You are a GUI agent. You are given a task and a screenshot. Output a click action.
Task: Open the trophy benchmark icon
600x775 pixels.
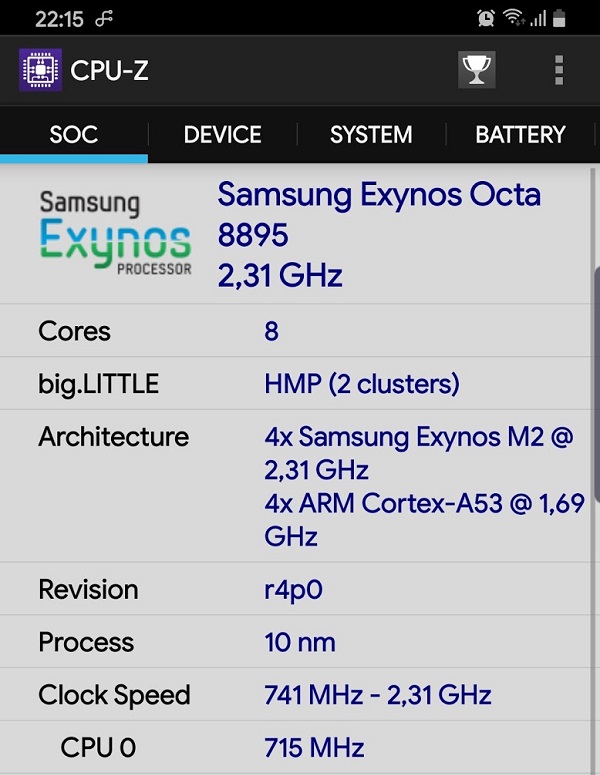point(477,70)
